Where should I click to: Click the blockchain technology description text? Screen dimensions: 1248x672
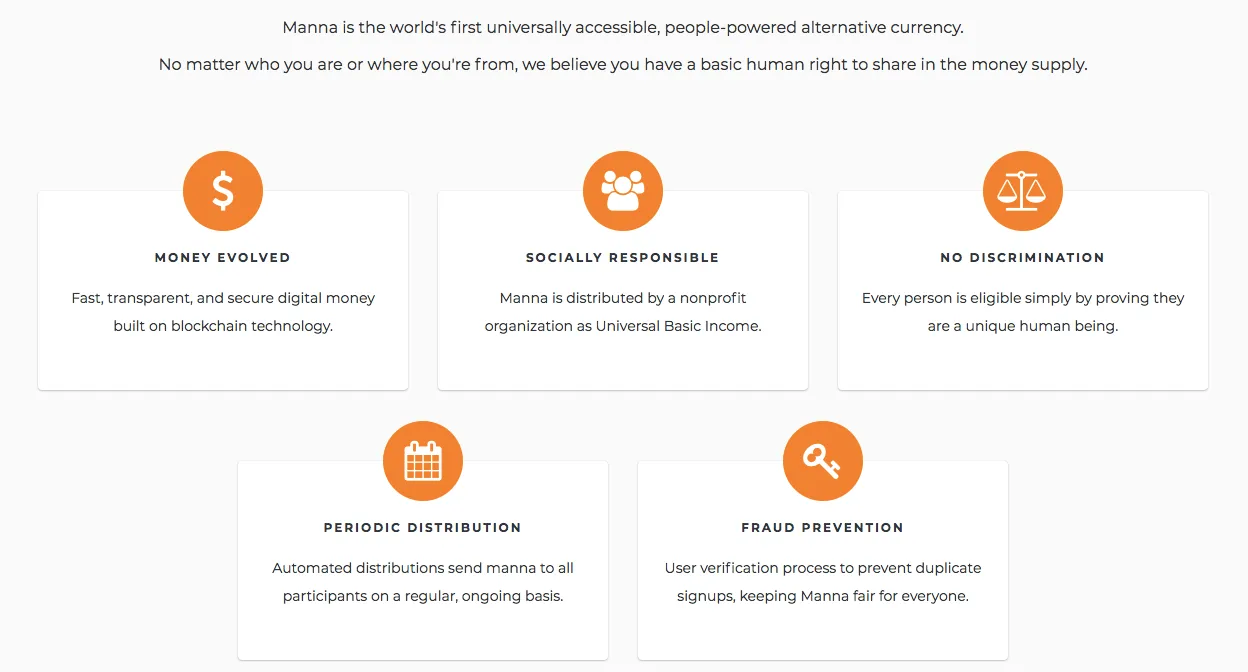[223, 312]
